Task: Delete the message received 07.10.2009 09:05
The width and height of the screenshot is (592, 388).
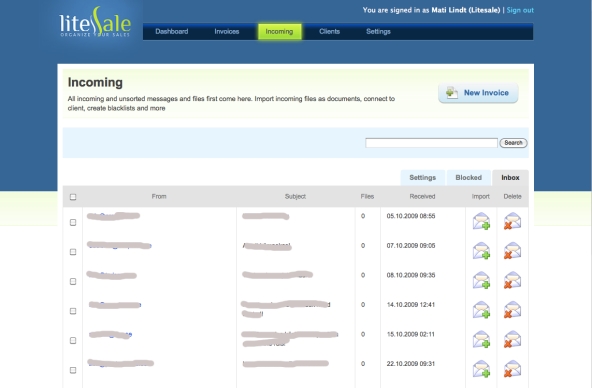Action: tap(512, 251)
